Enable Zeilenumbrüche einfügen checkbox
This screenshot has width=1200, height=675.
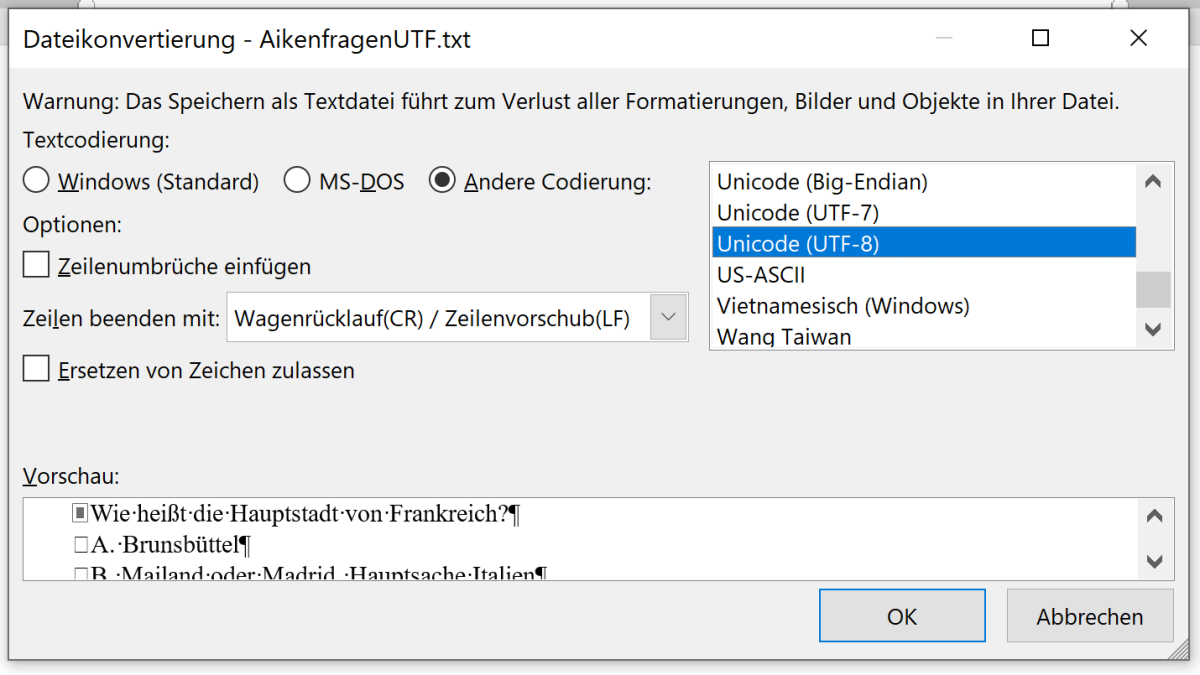pyautogui.click(x=37, y=266)
